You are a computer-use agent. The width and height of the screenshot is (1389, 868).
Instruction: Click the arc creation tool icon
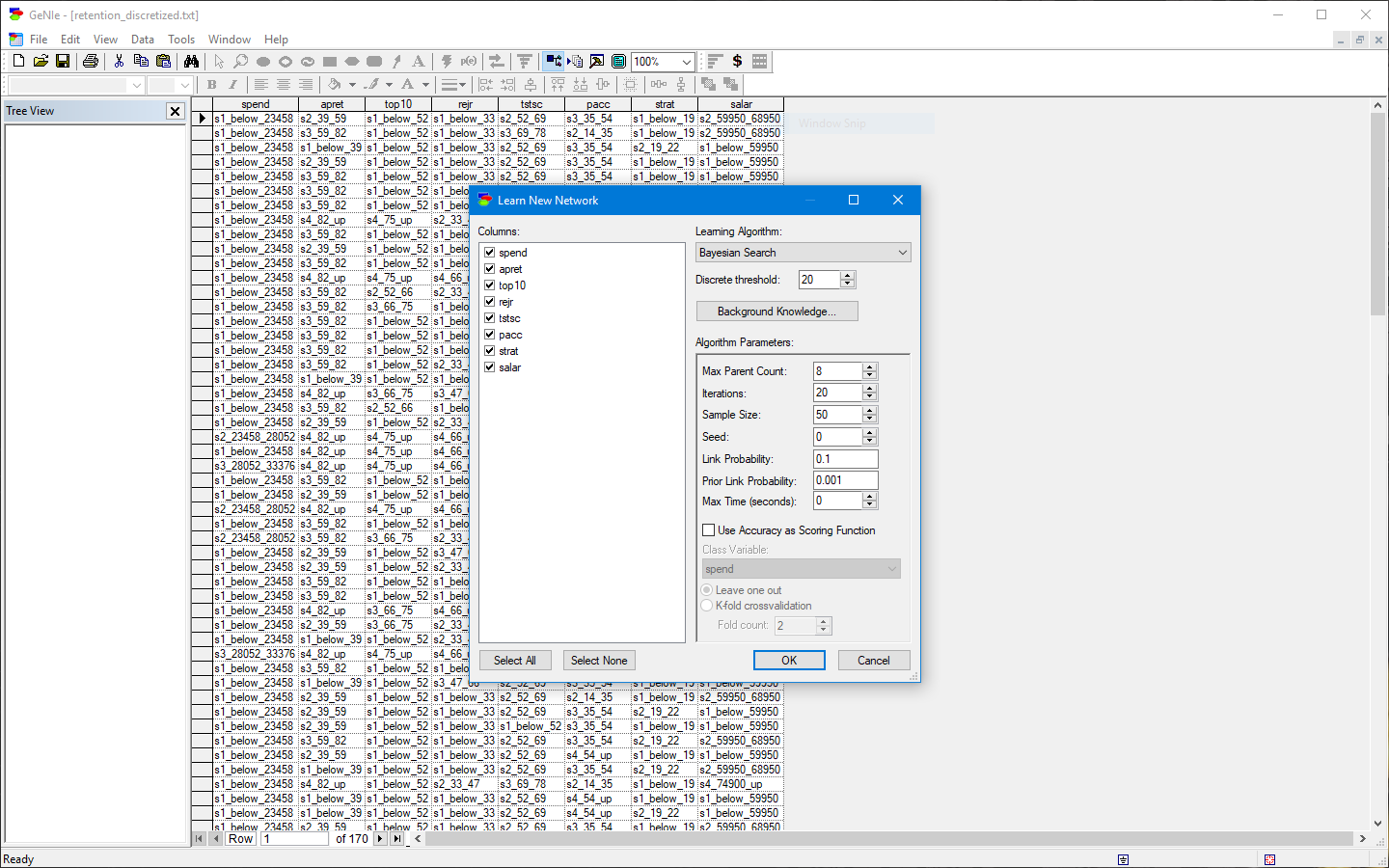click(396, 61)
